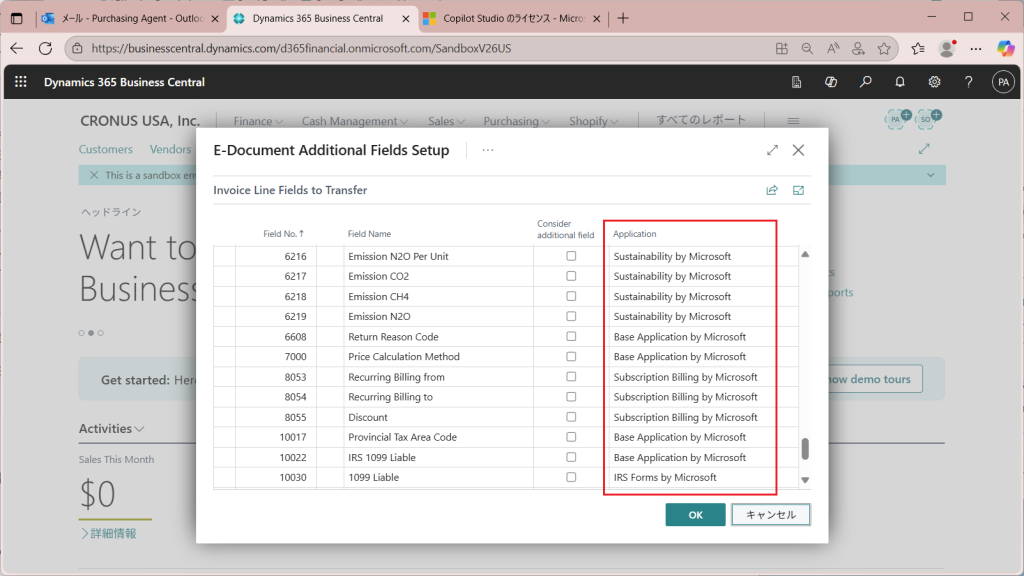Open the help question mark icon
The width and height of the screenshot is (1024, 576).
(968, 82)
